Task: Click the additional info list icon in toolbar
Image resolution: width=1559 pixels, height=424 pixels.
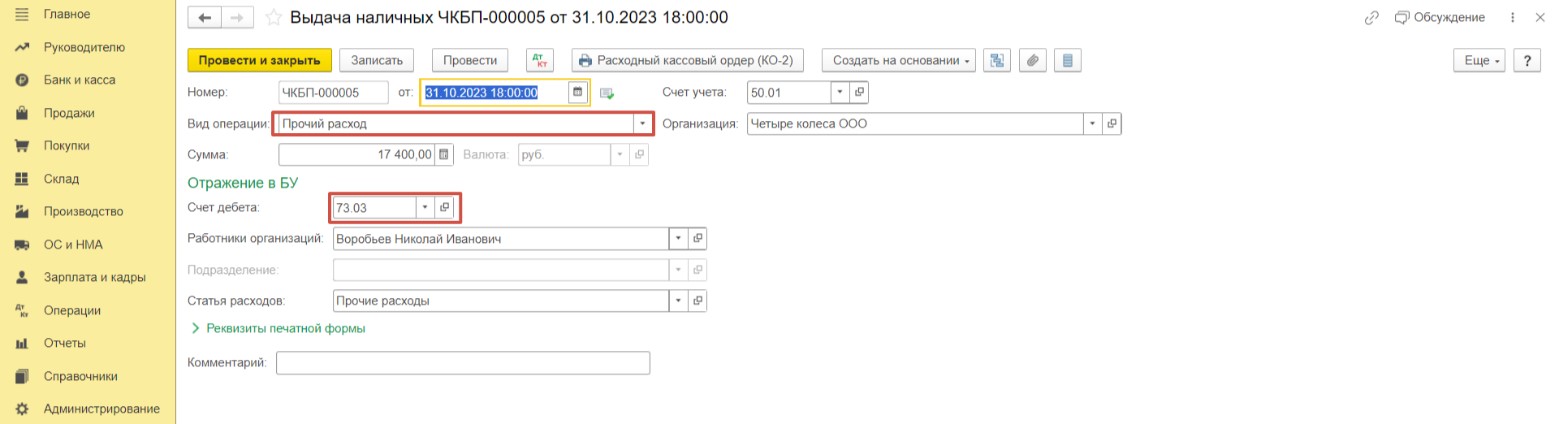Action: (1067, 60)
